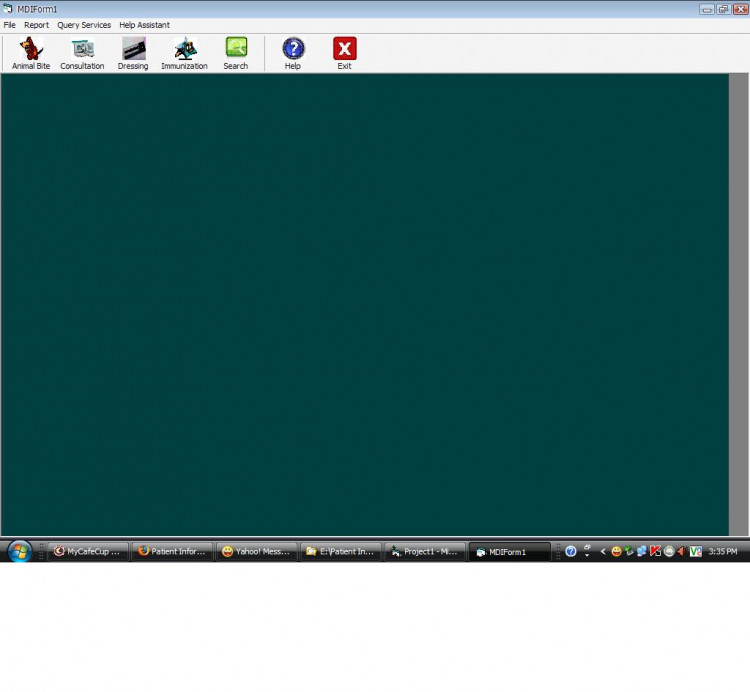Select the MDIForm1 taskbar button
The width and height of the screenshot is (750, 692).
509,552
